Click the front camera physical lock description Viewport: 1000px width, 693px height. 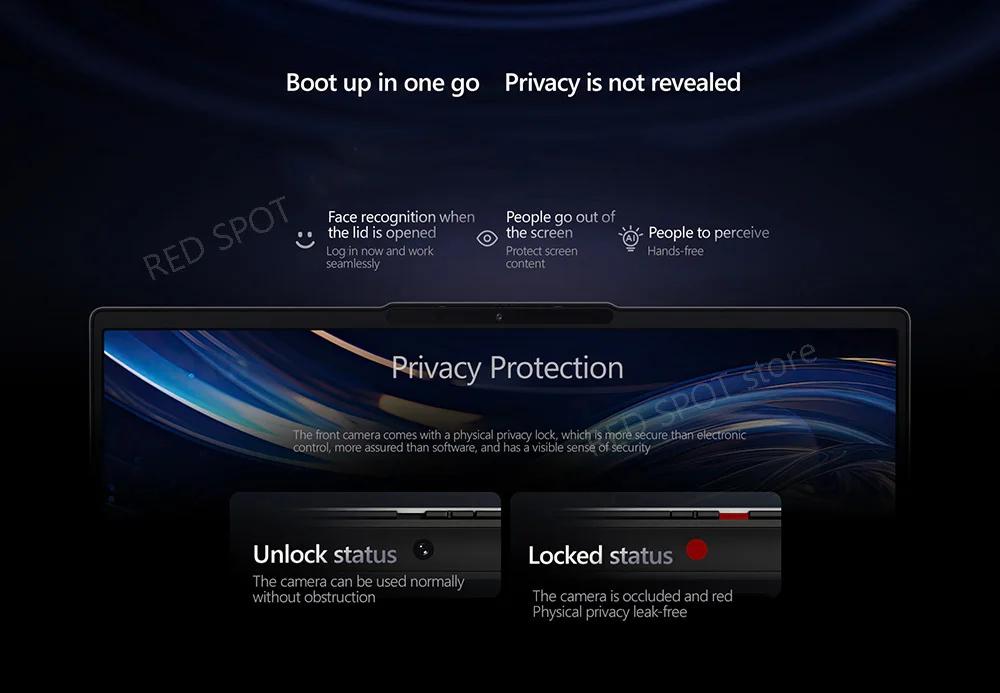[x=519, y=441]
